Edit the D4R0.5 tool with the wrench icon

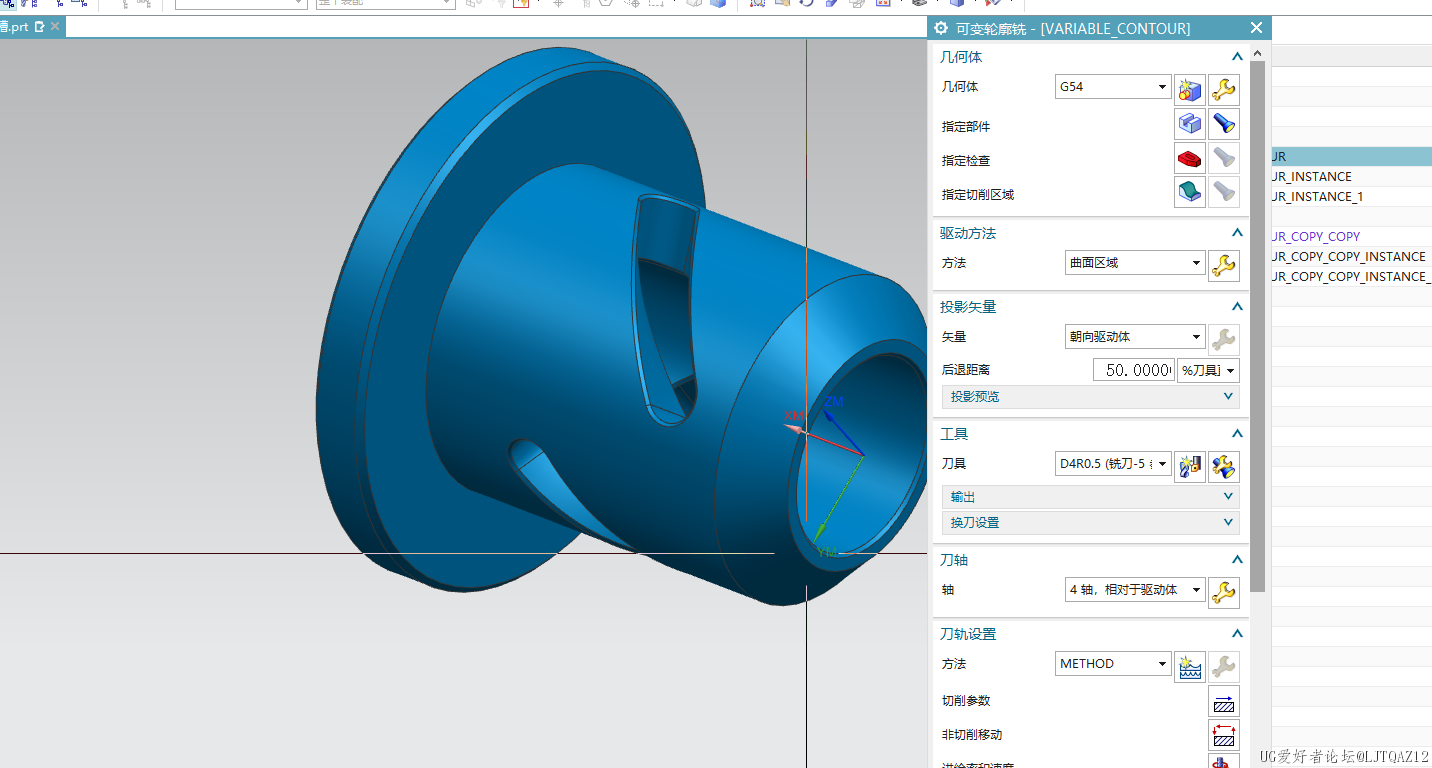coord(1223,466)
